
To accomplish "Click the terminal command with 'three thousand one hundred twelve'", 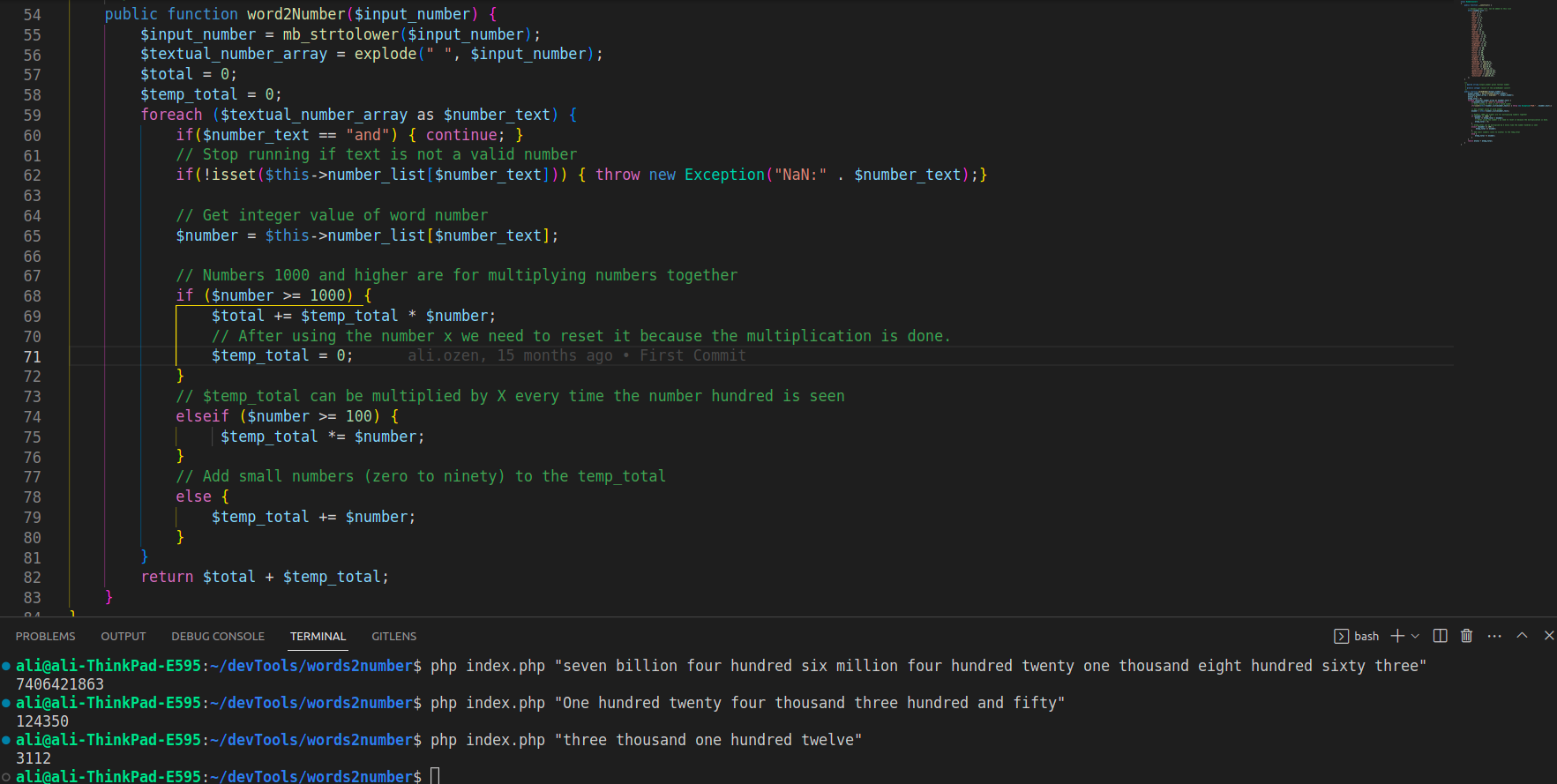I will click(646, 740).
